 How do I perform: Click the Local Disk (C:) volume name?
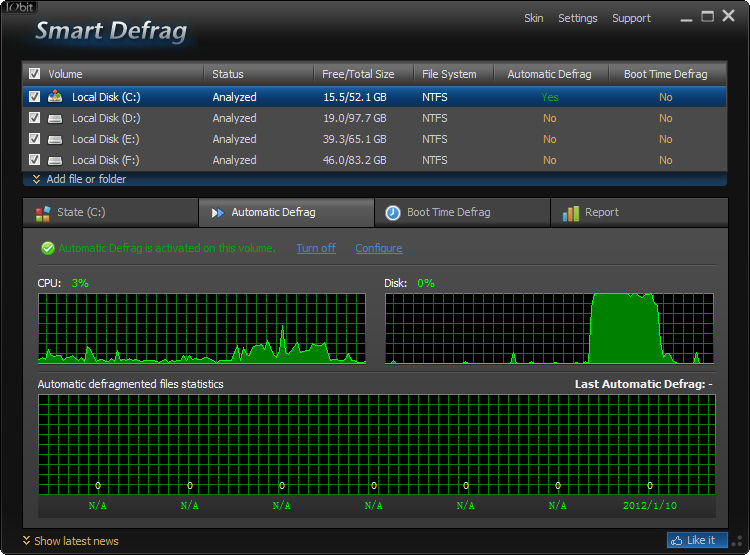(x=106, y=97)
